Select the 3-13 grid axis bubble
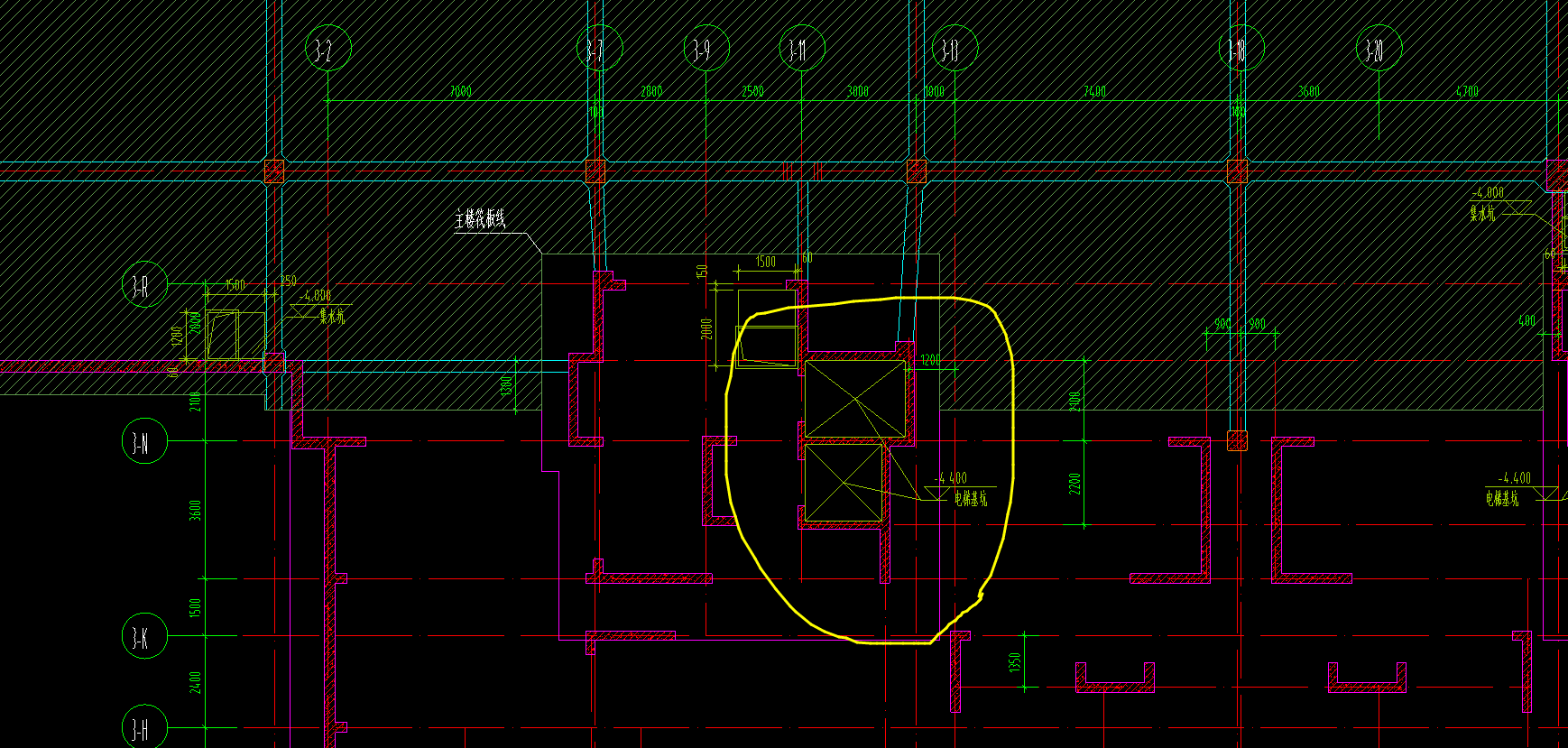 (x=955, y=49)
